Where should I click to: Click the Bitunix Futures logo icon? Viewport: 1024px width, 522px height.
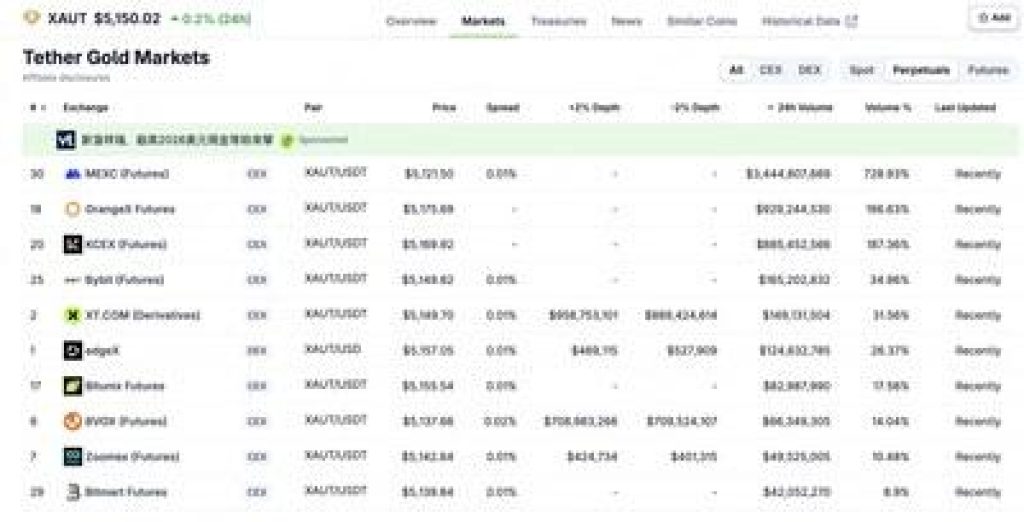pos(72,385)
